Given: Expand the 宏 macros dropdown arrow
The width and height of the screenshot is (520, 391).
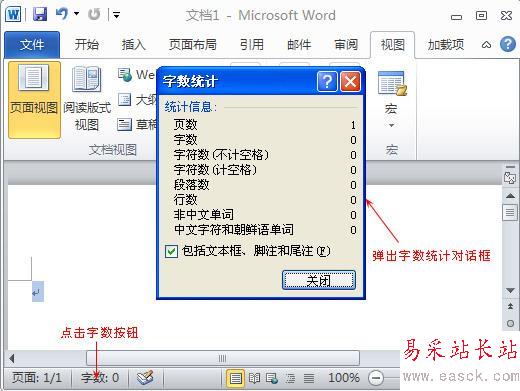Looking at the screenshot, I should (391, 126).
